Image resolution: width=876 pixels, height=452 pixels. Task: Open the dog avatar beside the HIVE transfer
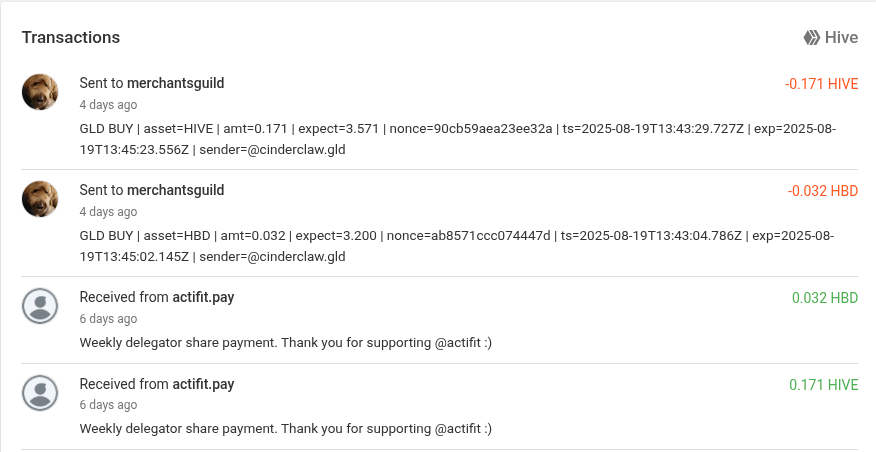[x=40, y=92]
